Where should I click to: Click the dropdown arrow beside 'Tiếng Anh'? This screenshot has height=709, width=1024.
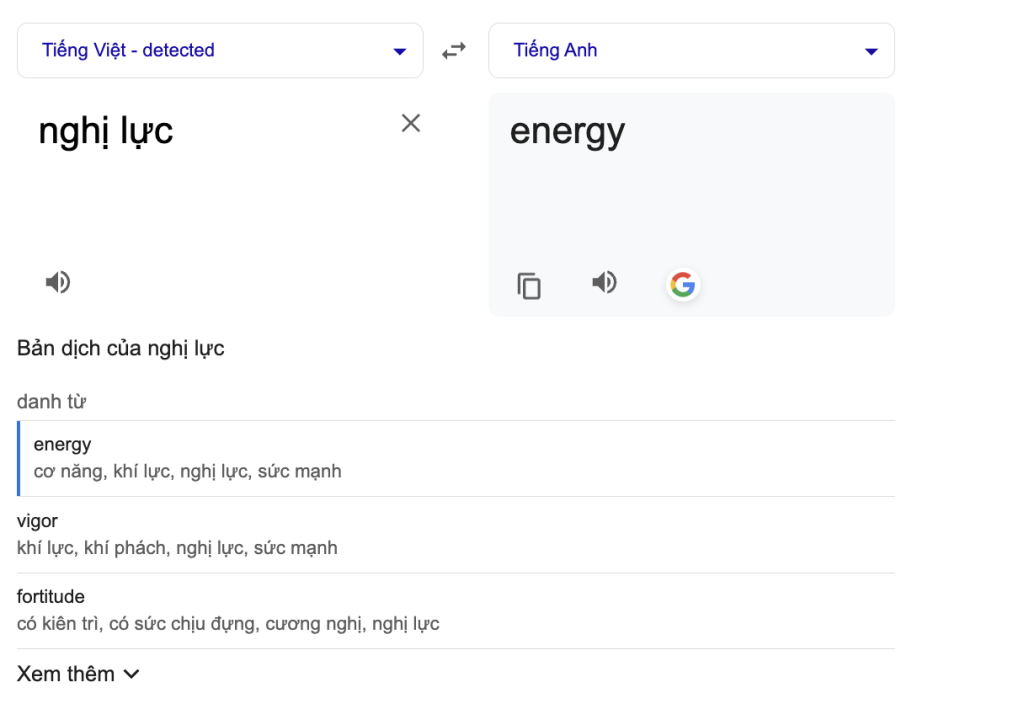[871, 51]
